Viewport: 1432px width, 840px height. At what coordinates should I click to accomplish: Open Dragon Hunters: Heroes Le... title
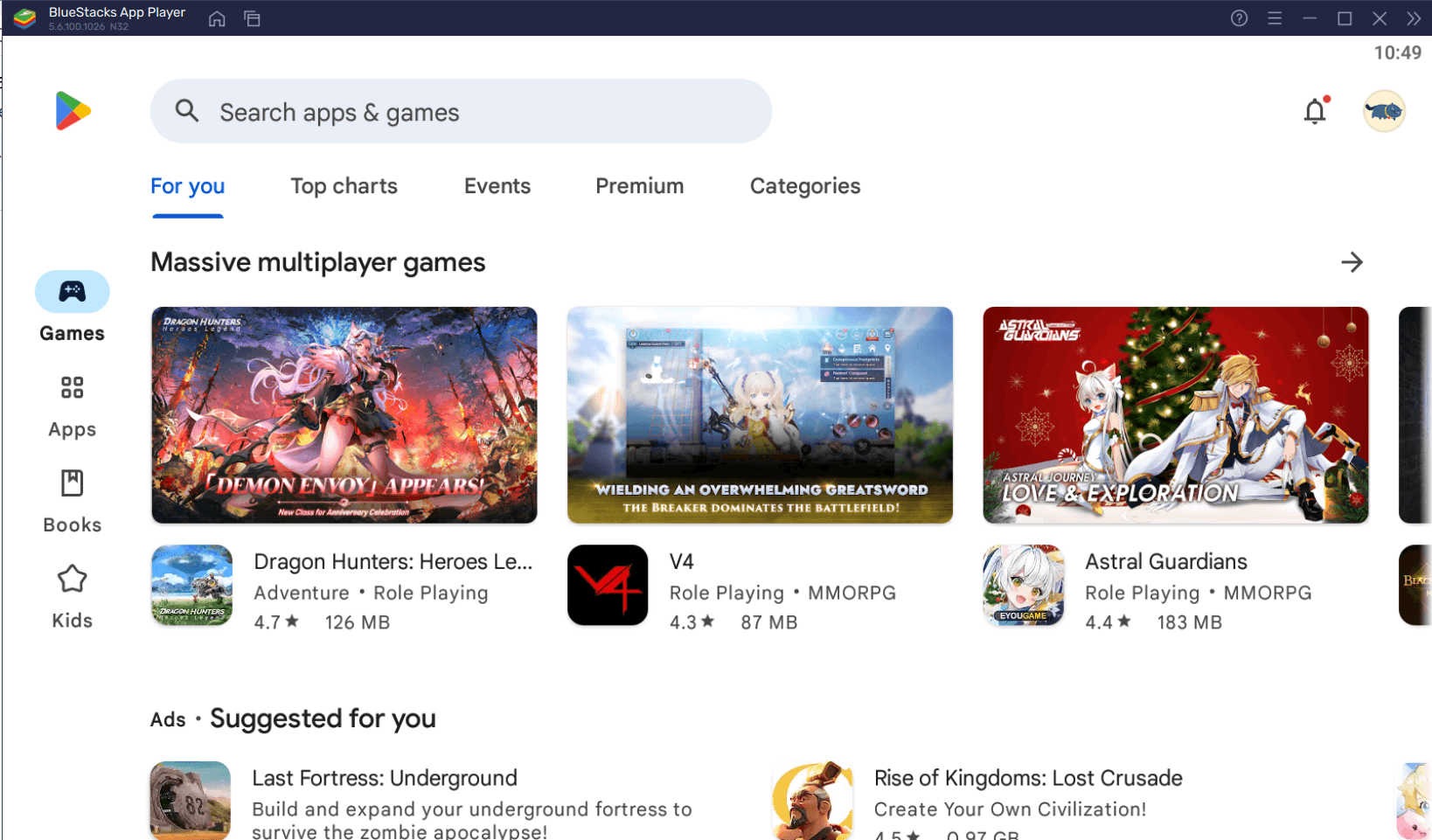393,561
